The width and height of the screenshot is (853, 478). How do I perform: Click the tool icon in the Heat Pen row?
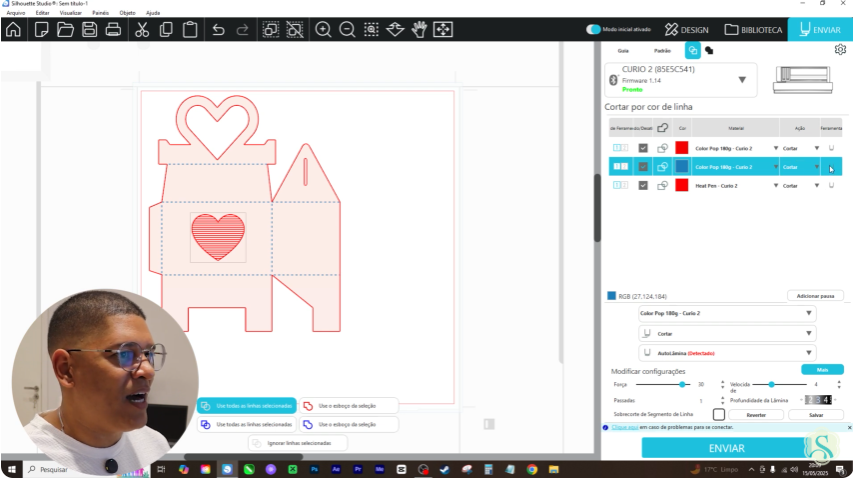coord(831,185)
